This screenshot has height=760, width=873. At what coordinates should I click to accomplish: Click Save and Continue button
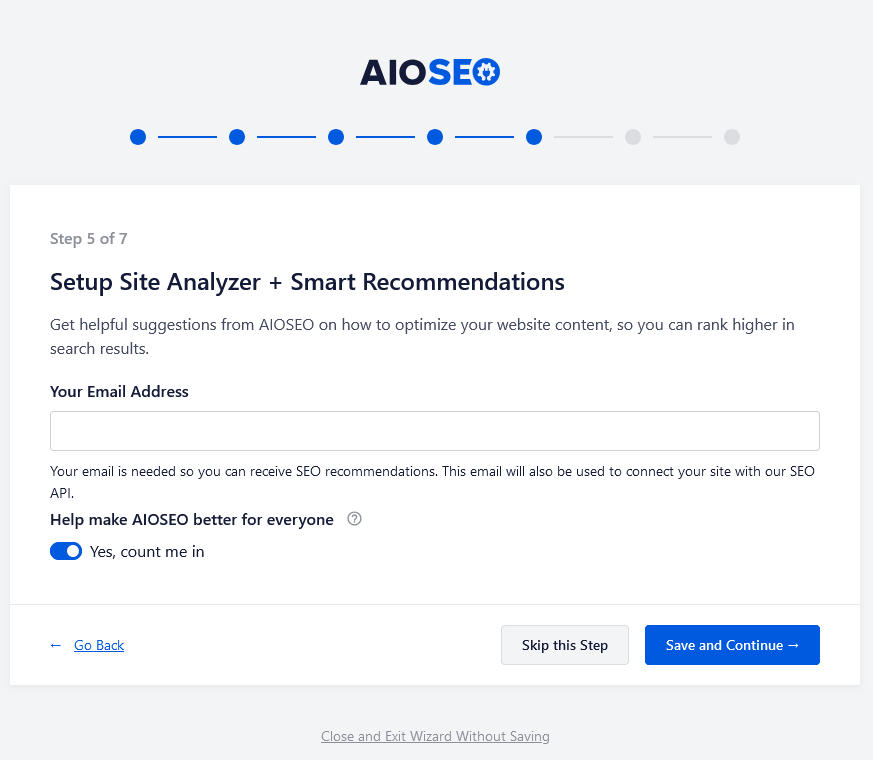point(732,645)
